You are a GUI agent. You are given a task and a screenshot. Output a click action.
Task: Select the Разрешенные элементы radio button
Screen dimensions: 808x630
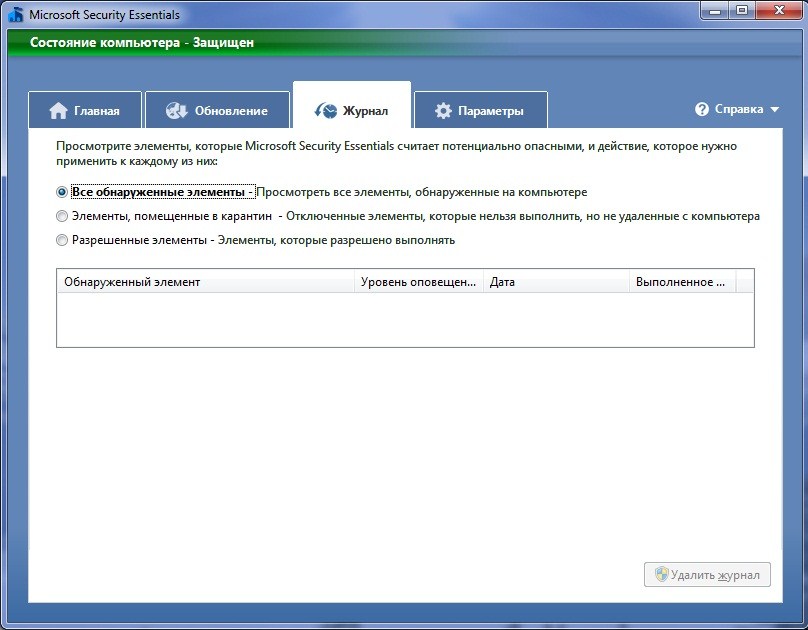(x=62, y=240)
